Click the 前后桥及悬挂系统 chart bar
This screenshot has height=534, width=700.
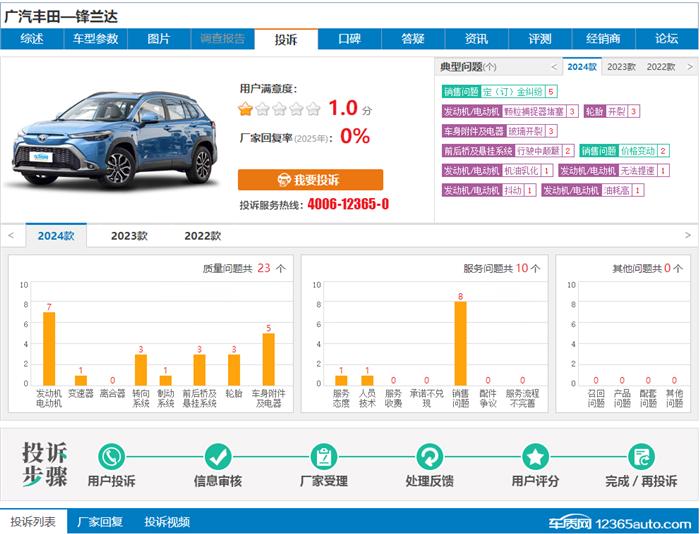click(199, 369)
